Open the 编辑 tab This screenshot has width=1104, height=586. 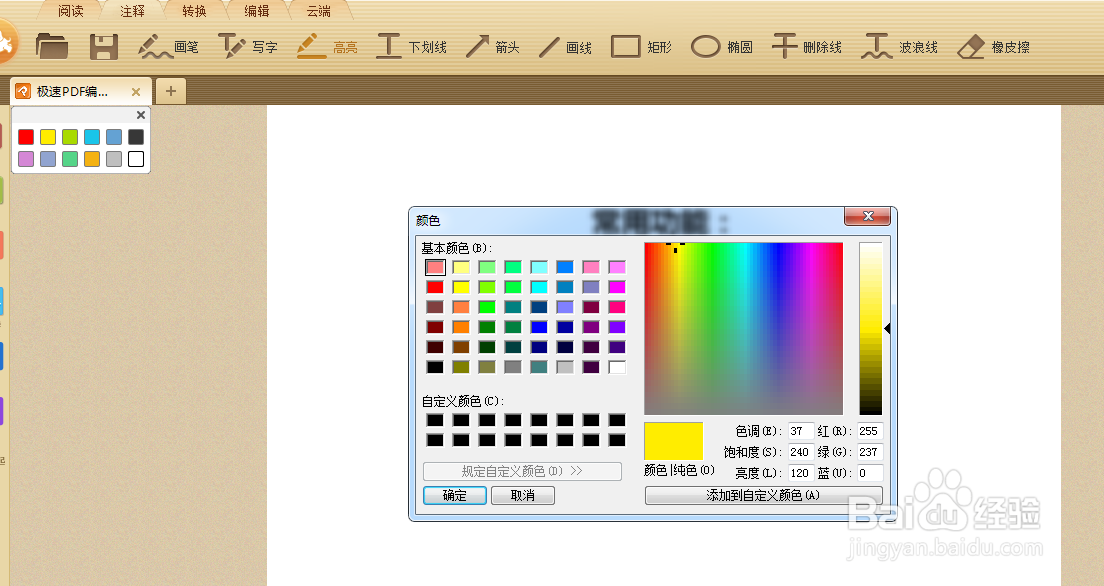256,11
